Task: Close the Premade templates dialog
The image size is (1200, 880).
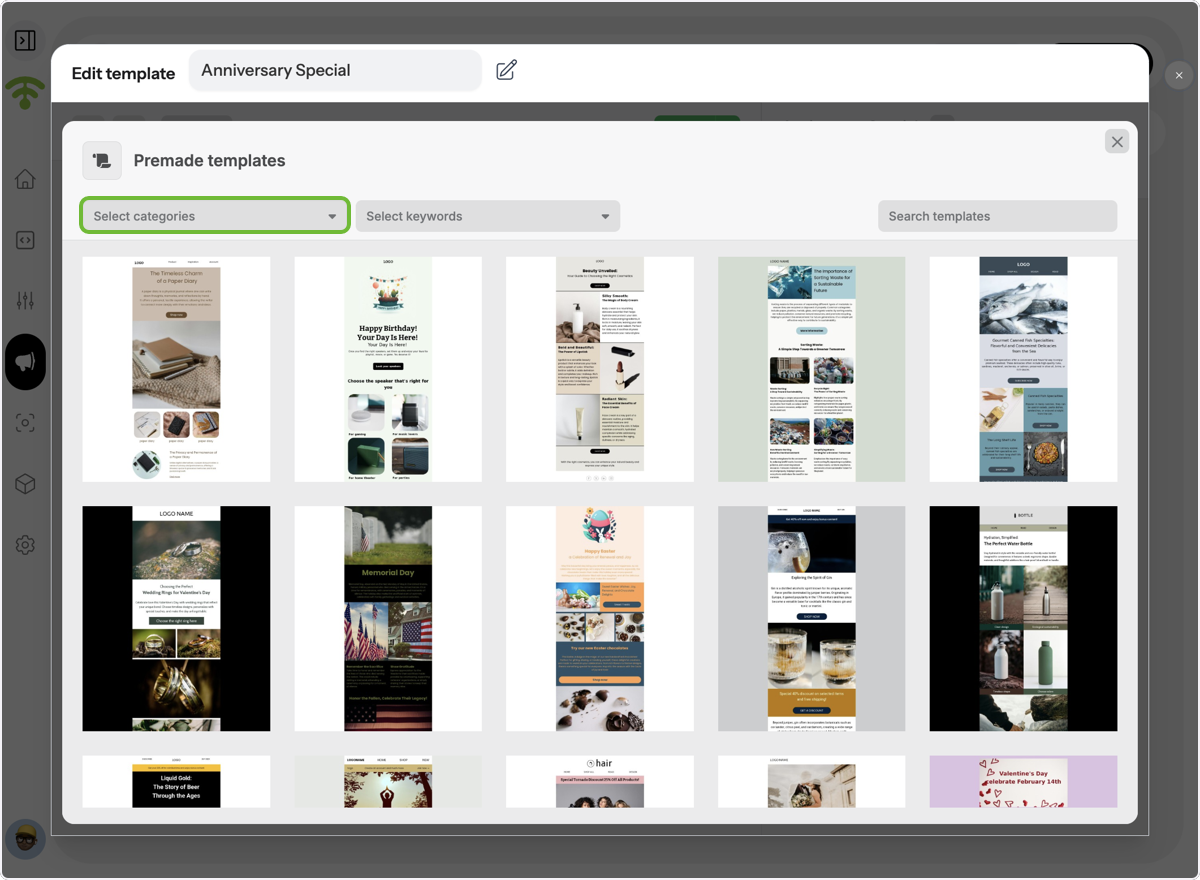Action: point(1117,142)
